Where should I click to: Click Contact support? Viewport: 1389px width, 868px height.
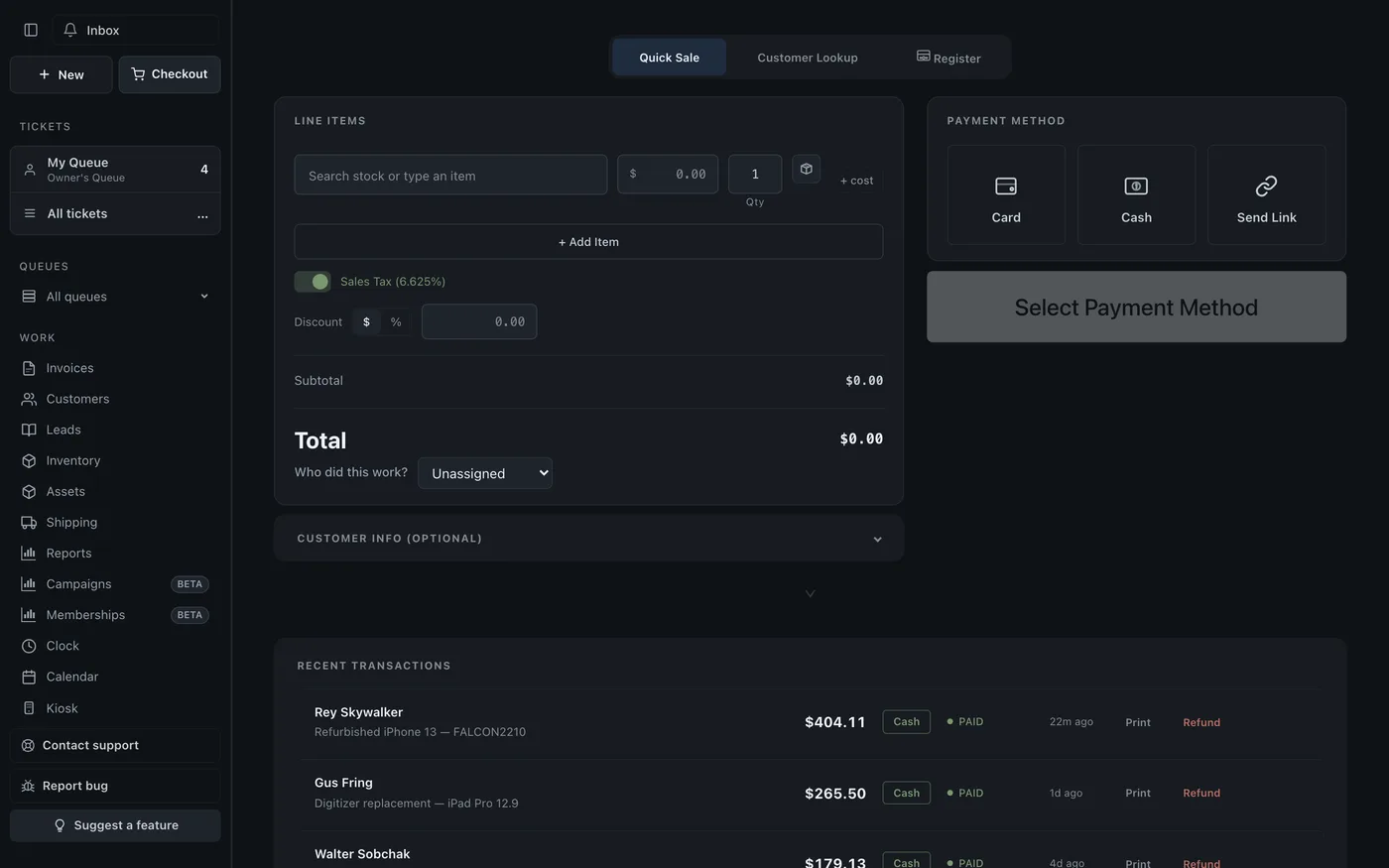[115, 745]
